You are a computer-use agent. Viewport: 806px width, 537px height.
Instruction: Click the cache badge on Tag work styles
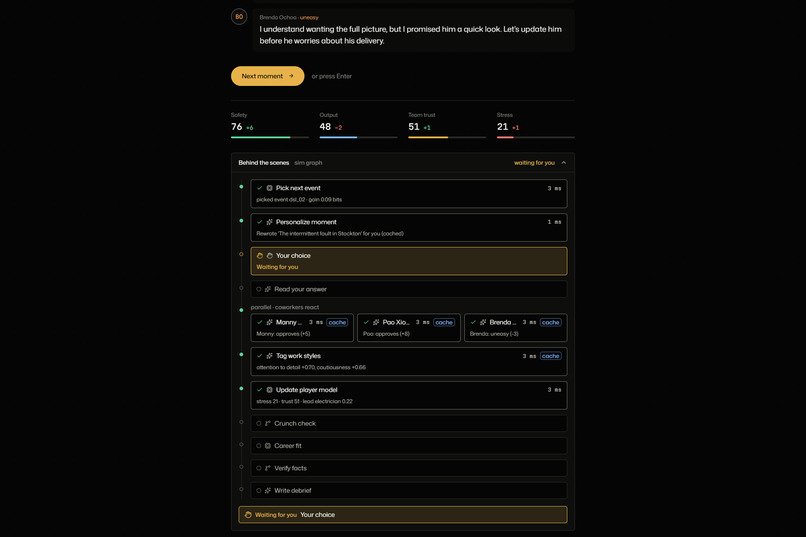[551, 356]
